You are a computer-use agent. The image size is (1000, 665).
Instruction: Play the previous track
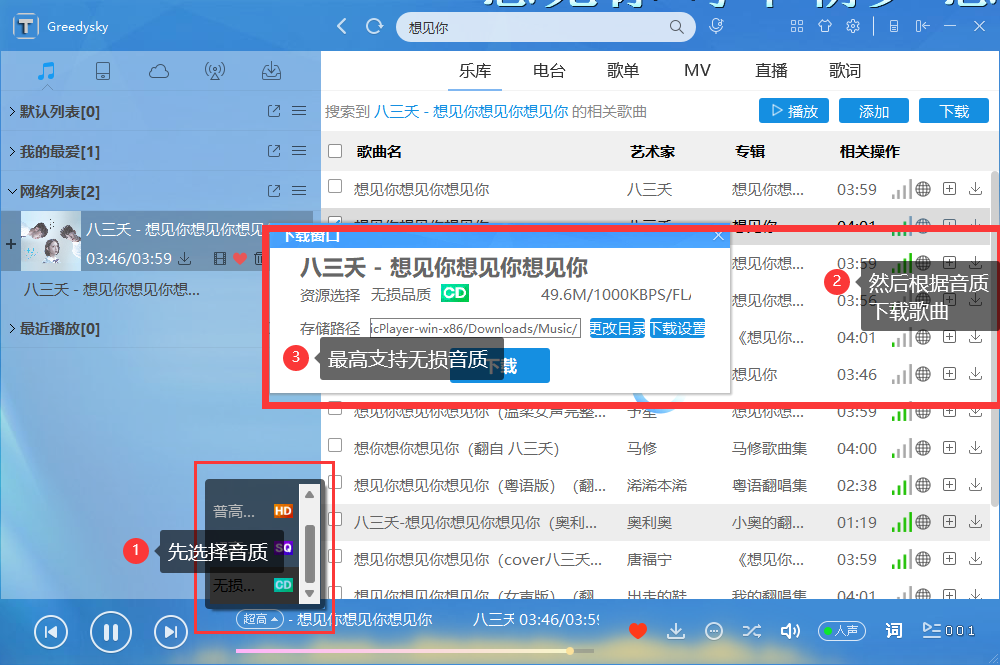pos(50,632)
